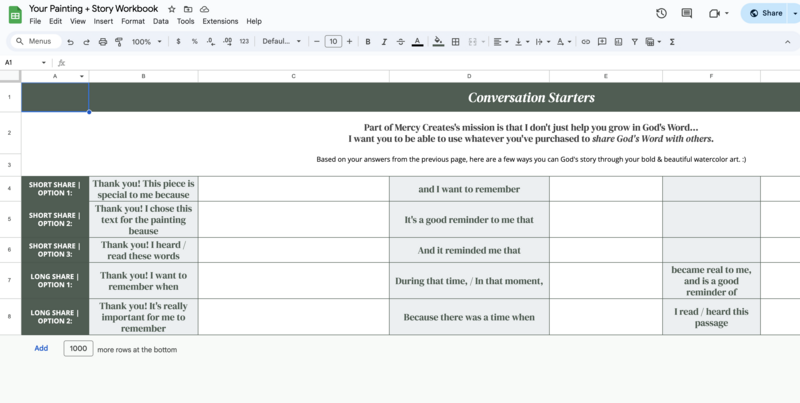The image size is (800, 403).
Task: Create a filter
Action: [x=635, y=42]
